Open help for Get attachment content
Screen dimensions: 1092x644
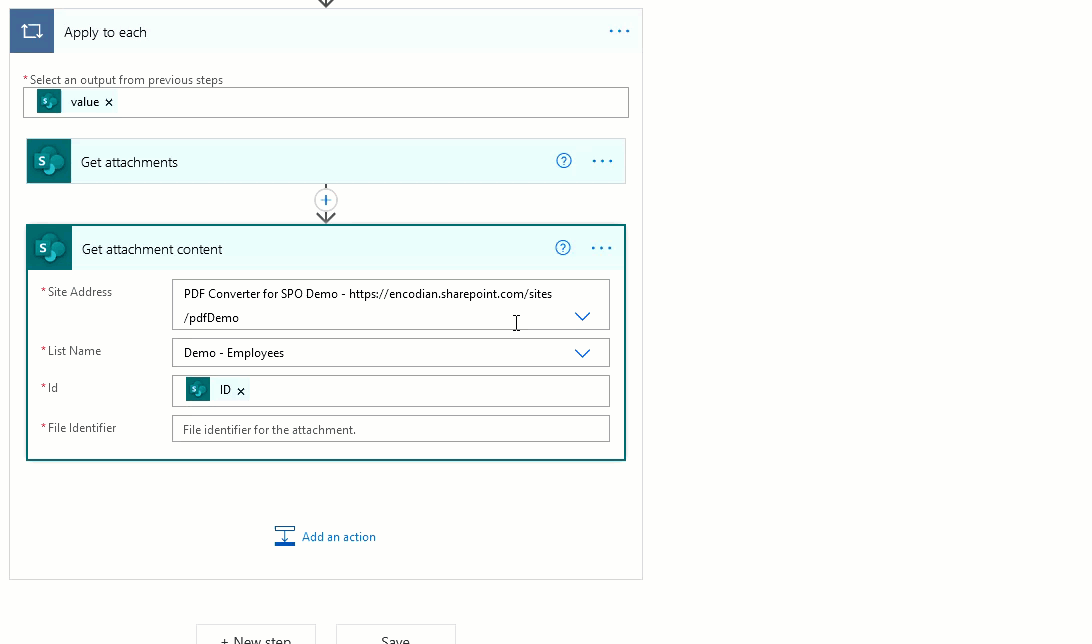(x=563, y=248)
